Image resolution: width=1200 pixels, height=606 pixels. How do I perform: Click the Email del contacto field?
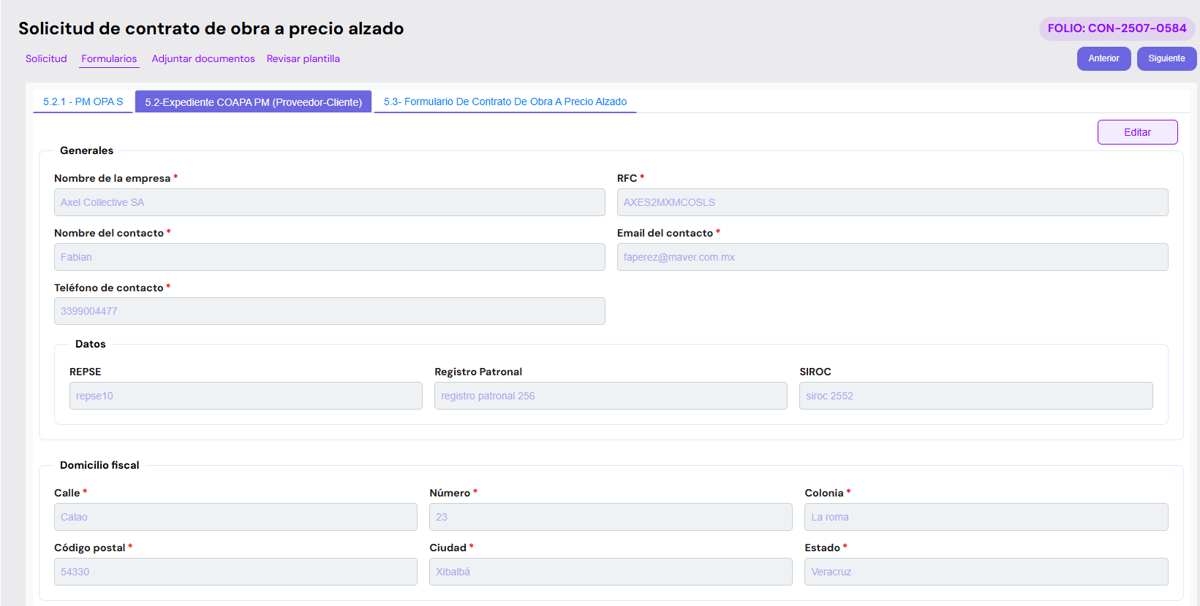892,257
